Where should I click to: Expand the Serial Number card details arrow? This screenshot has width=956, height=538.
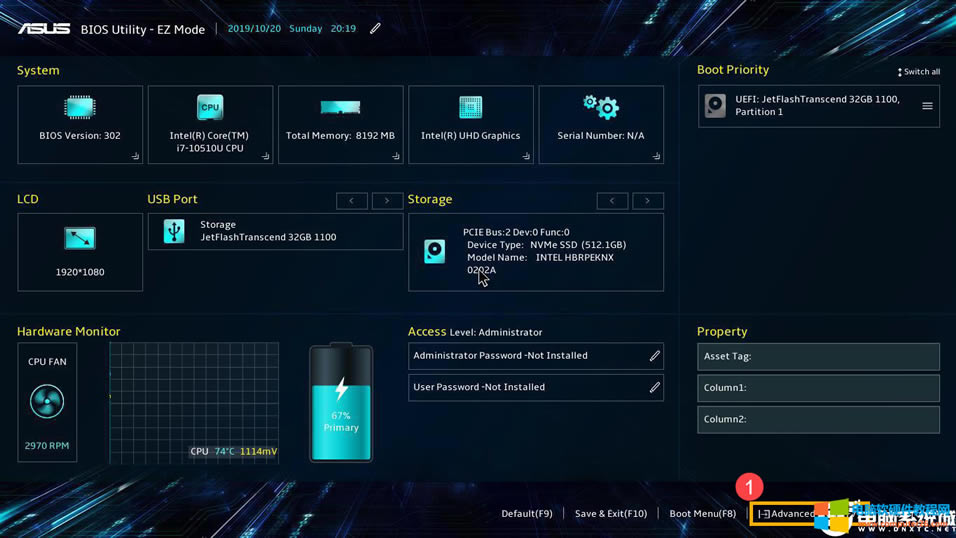click(656, 156)
